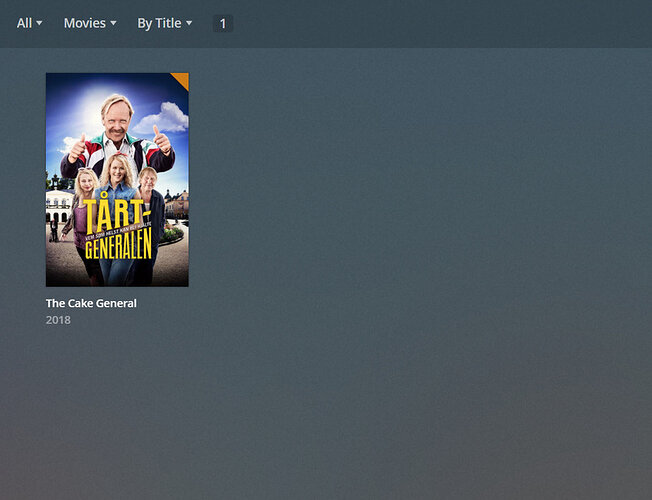Click the orange unwatched corner marker on poster
Viewport: 652px width, 500px height.
coord(183,79)
